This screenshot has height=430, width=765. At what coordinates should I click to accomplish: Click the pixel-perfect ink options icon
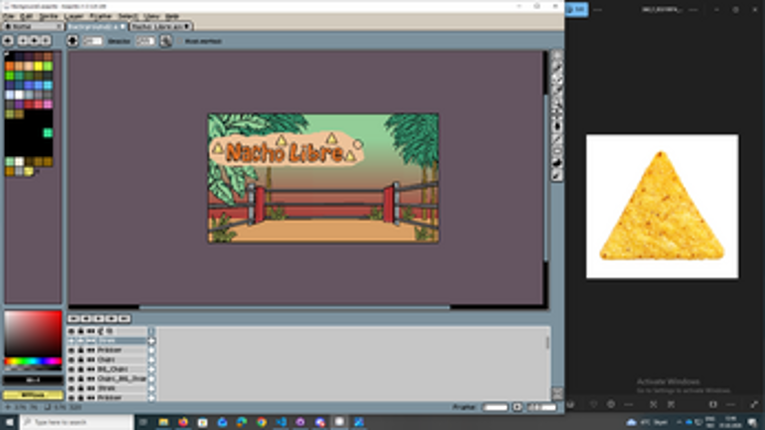[x=165, y=41]
